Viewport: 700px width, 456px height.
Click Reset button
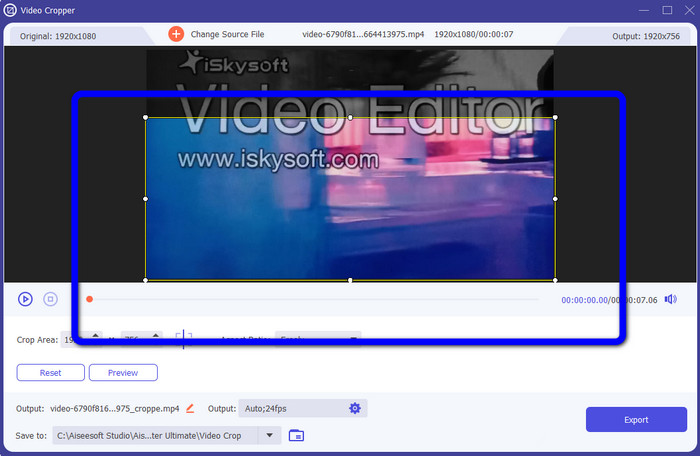tap(50, 372)
